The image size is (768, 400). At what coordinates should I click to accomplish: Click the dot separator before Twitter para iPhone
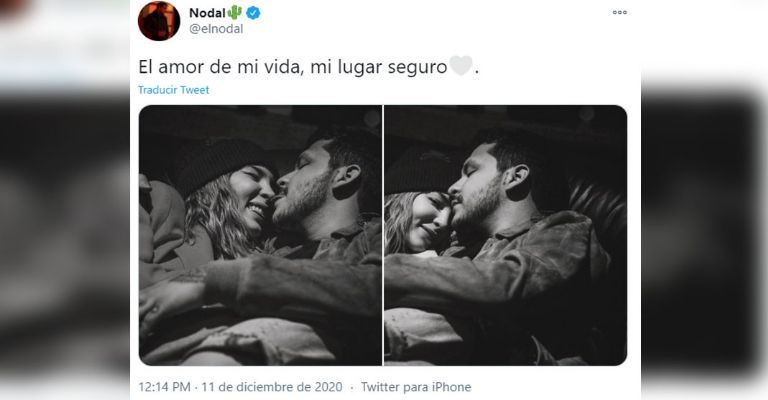(352, 387)
